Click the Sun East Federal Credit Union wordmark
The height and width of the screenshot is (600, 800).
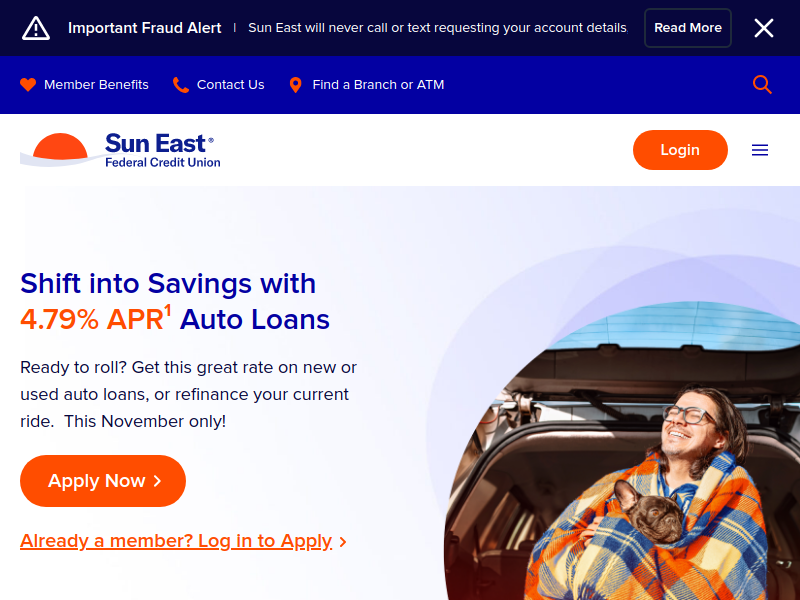click(162, 150)
